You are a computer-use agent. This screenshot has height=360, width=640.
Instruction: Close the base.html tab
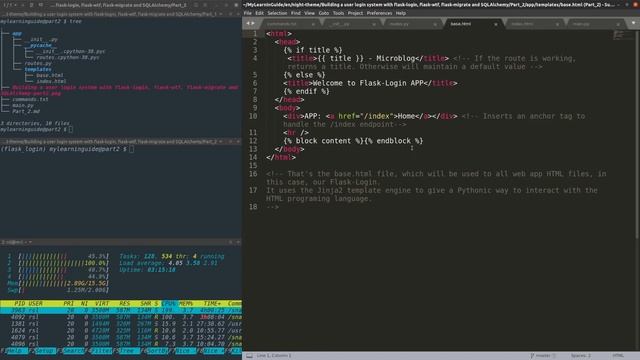496,24
